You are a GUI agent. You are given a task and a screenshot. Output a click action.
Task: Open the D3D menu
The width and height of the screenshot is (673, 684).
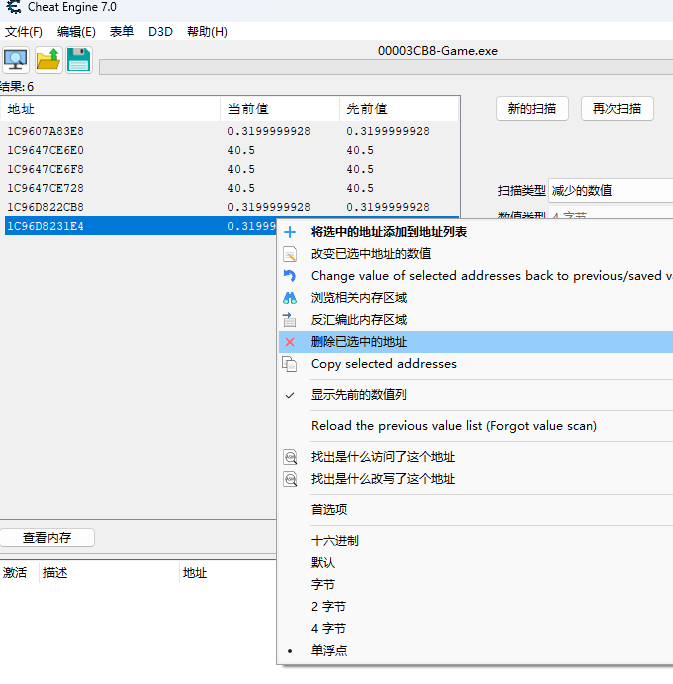pyautogui.click(x=161, y=32)
